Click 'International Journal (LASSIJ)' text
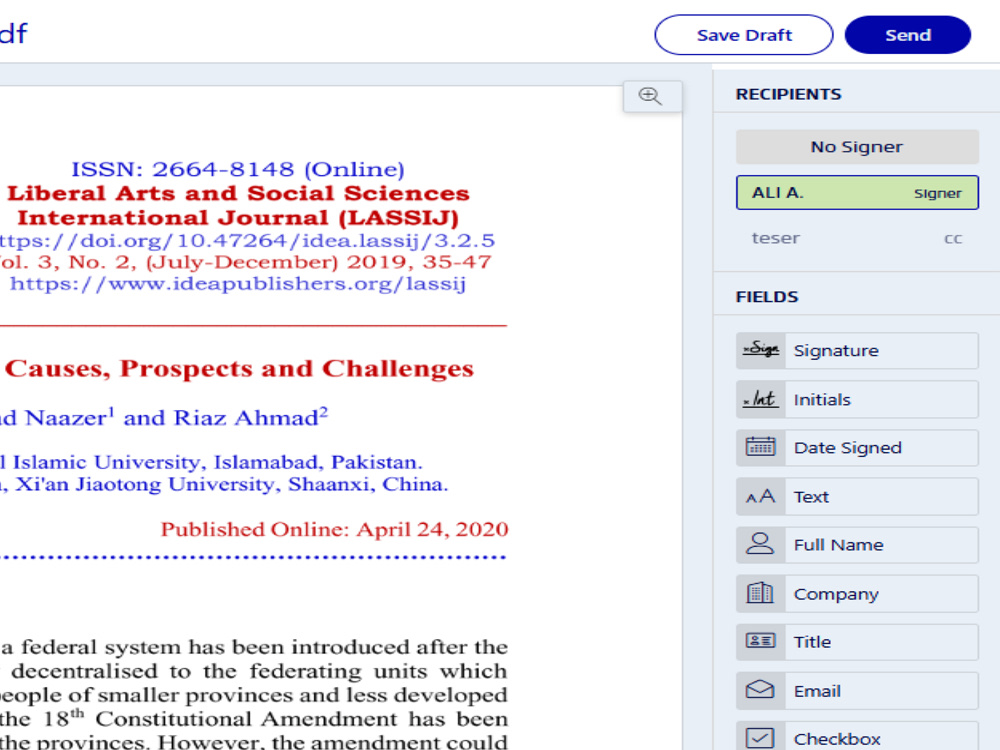Viewport: 1000px width, 750px height. click(x=238, y=217)
